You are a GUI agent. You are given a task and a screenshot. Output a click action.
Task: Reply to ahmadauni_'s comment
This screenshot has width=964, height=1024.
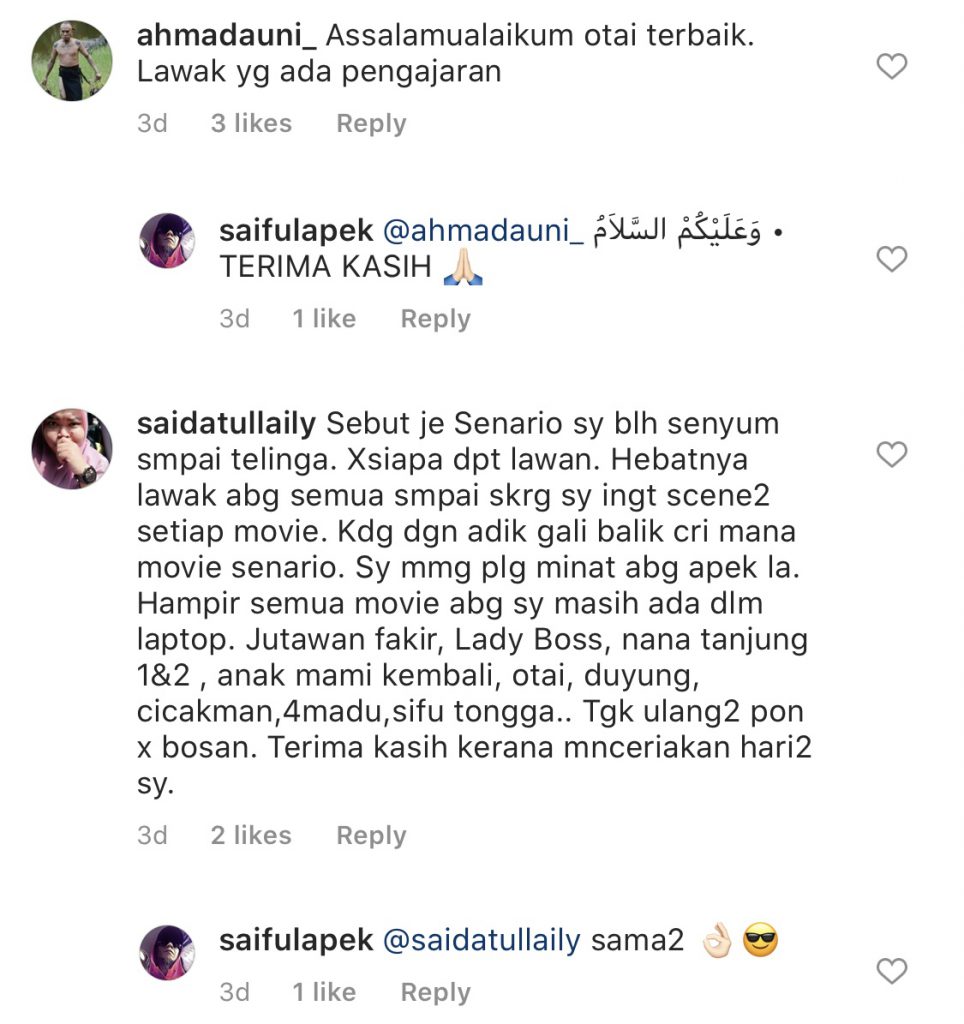point(371,123)
